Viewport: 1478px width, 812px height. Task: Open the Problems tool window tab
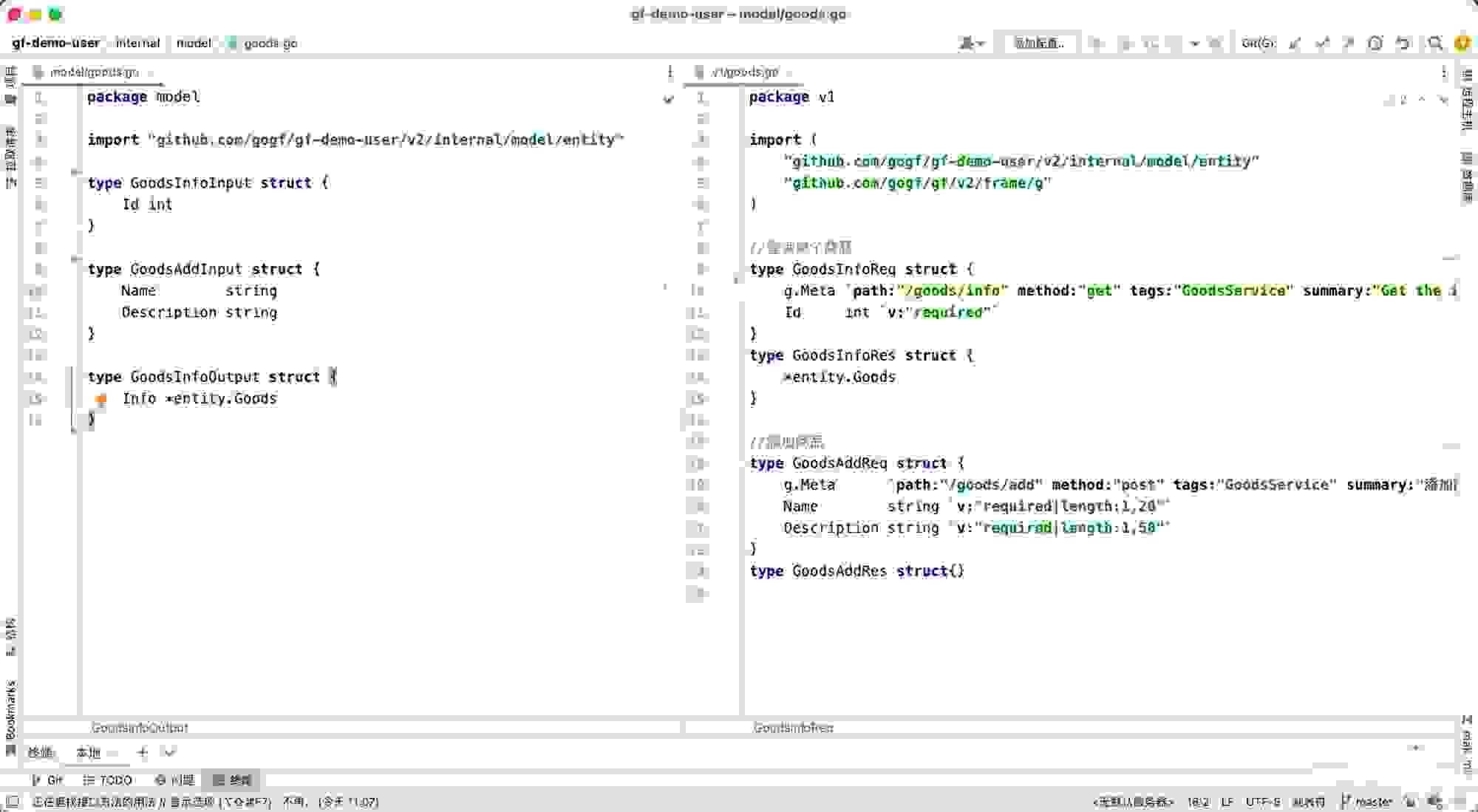(174, 779)
